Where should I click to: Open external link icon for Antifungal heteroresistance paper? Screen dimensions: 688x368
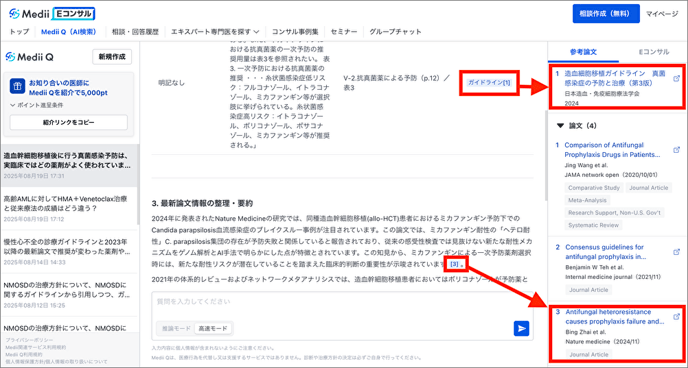click(676, 317)
